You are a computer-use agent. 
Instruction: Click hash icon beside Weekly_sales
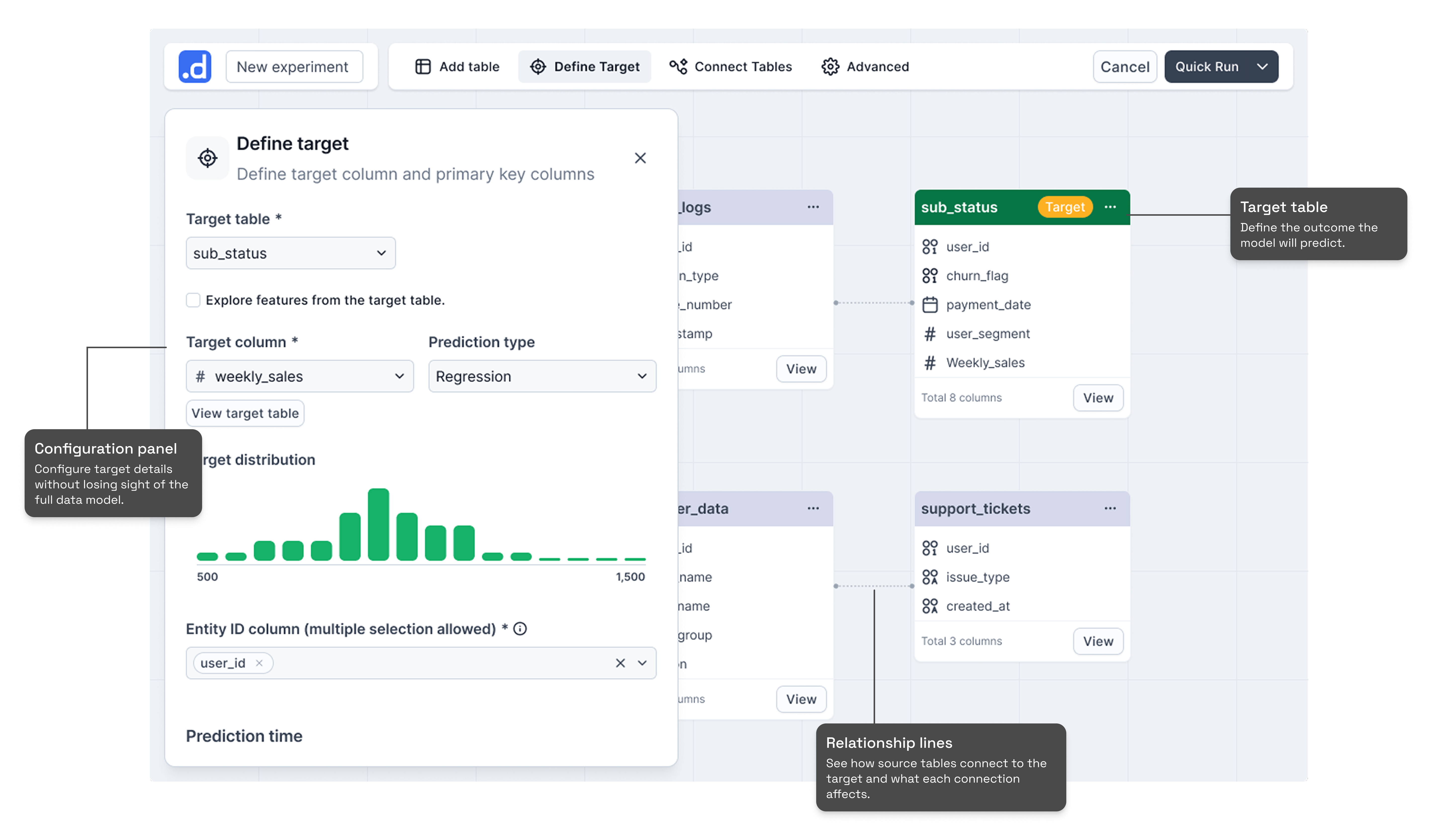[930, 362]
